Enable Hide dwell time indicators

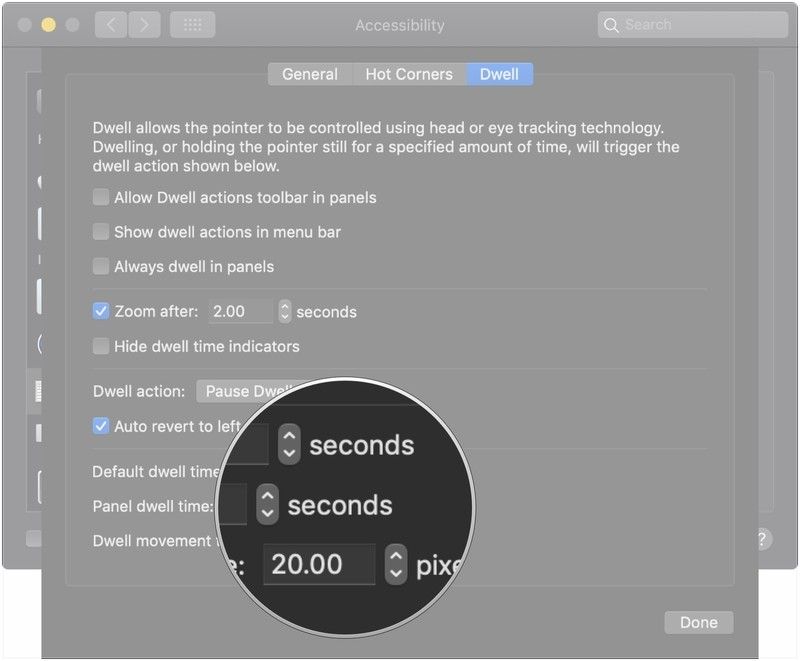[x=101, y=346]
